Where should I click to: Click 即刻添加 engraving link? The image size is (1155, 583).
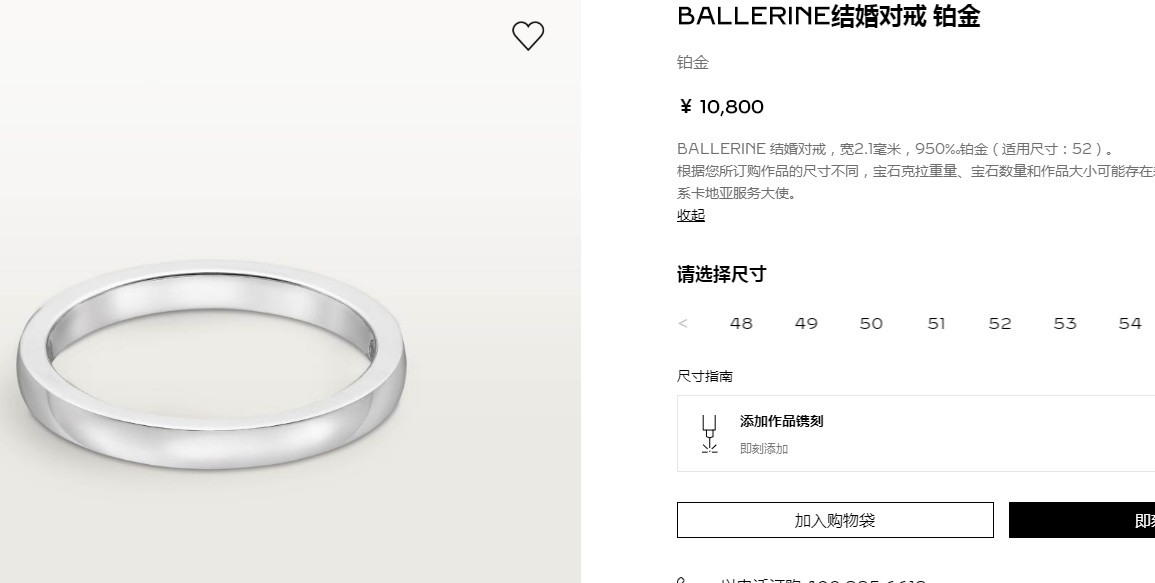coord(764,449)
